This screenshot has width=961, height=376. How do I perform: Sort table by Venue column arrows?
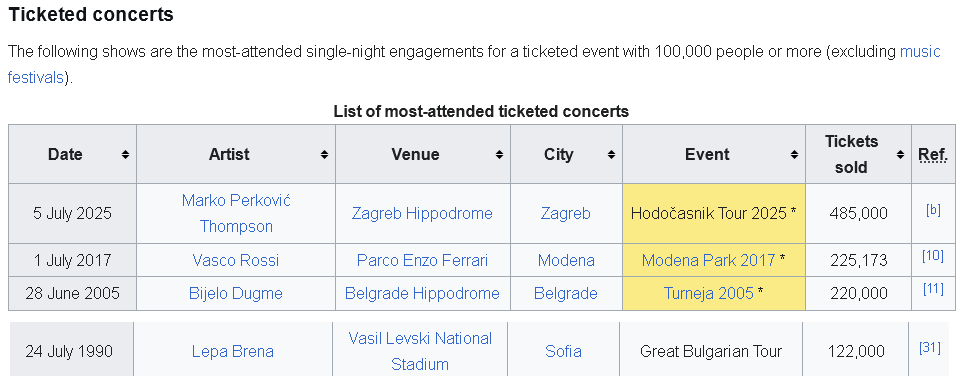tap(499, 155)
